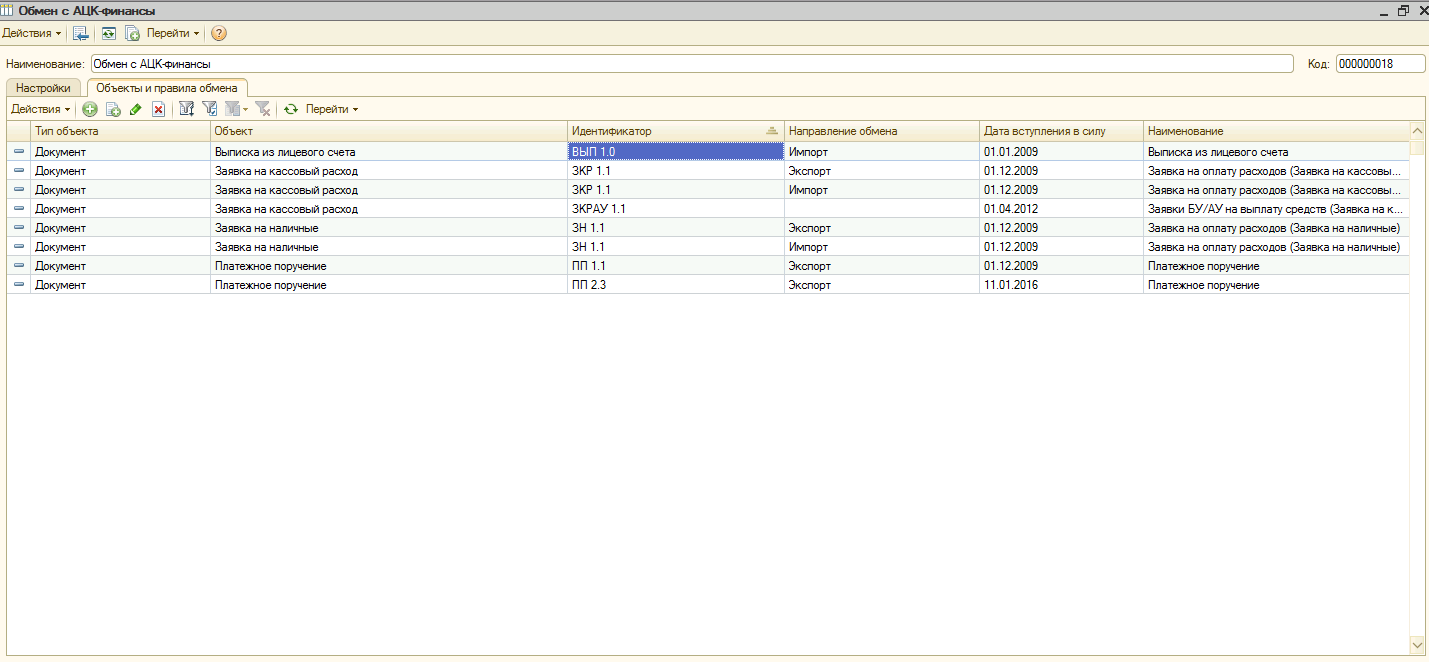This screenshot has height=662, width=1429.
Task: Switch to the Настройки tab
Action: pos(43,88)
